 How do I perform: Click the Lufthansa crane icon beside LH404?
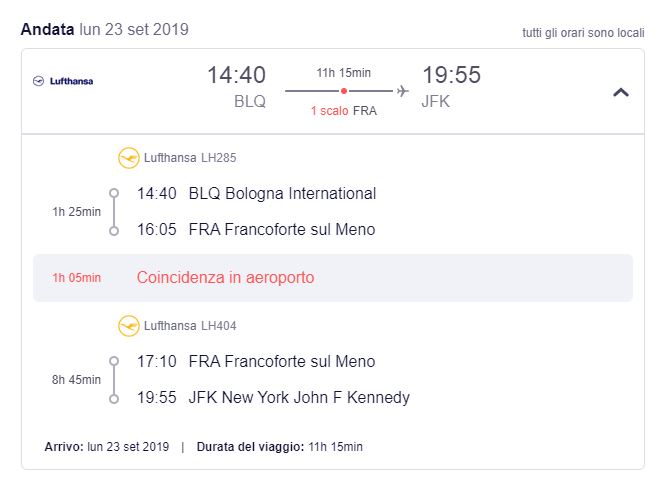coord(128,326)
